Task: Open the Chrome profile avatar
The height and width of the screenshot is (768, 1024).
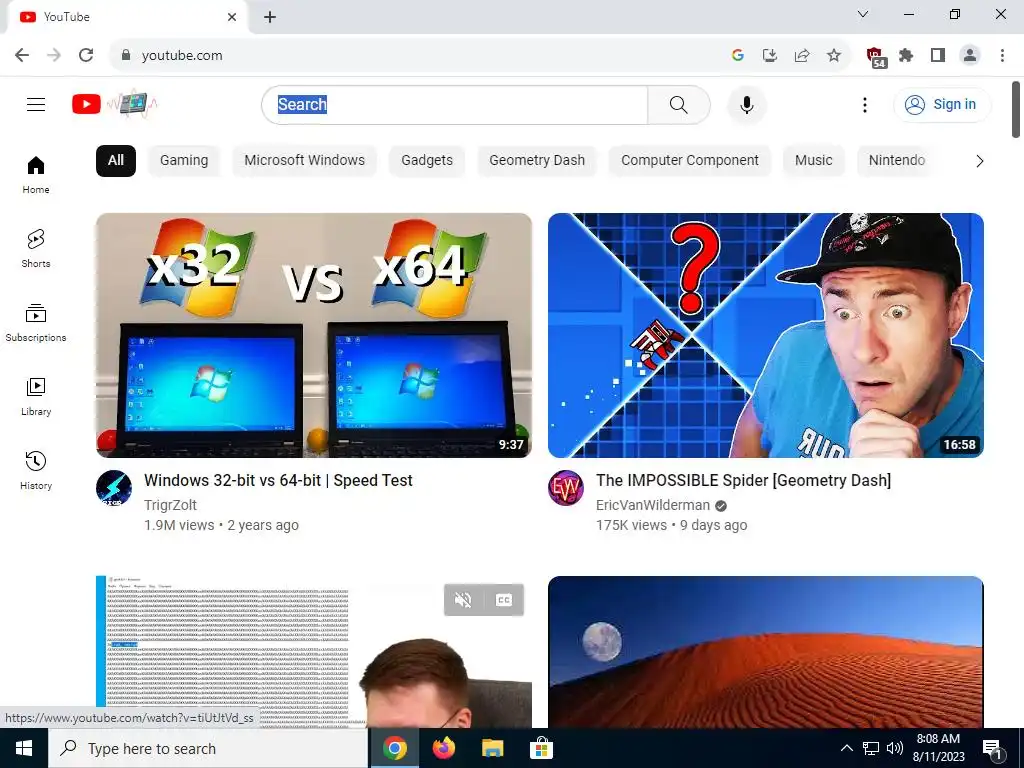Action: (970, 56)
